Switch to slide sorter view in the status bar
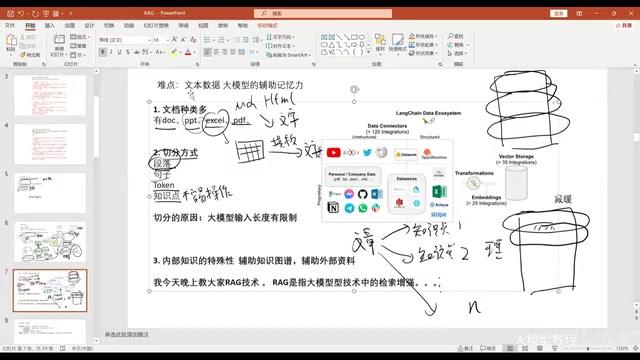Screen dimensions: 640x360 click(525, 348)
